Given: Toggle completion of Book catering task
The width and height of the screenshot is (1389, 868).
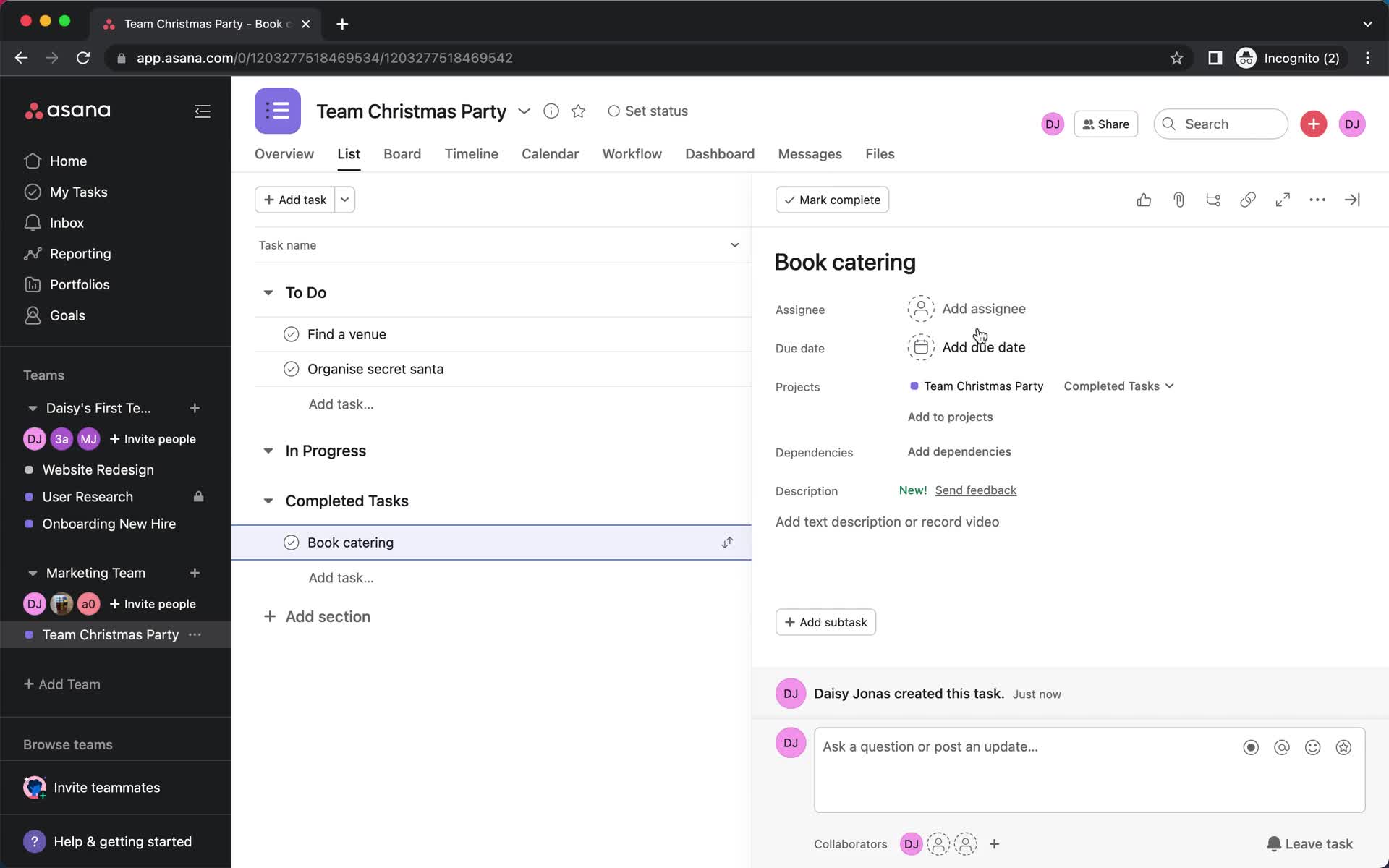Looking at the screenshot, I should point(290,542).
